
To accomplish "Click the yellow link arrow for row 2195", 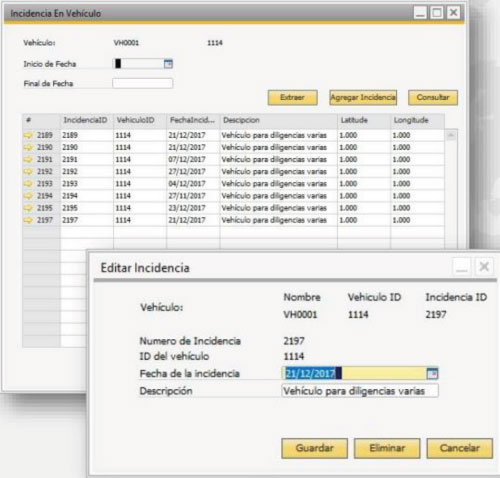I will pyautogui.click(x=29, y=208).
